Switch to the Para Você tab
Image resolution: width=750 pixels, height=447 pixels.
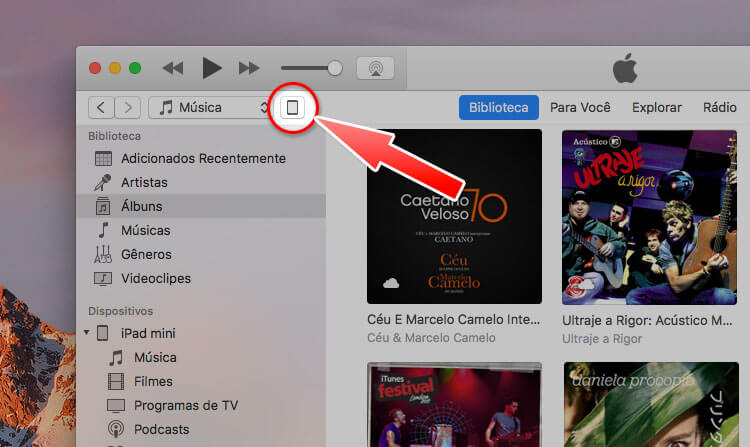point(580,108)
